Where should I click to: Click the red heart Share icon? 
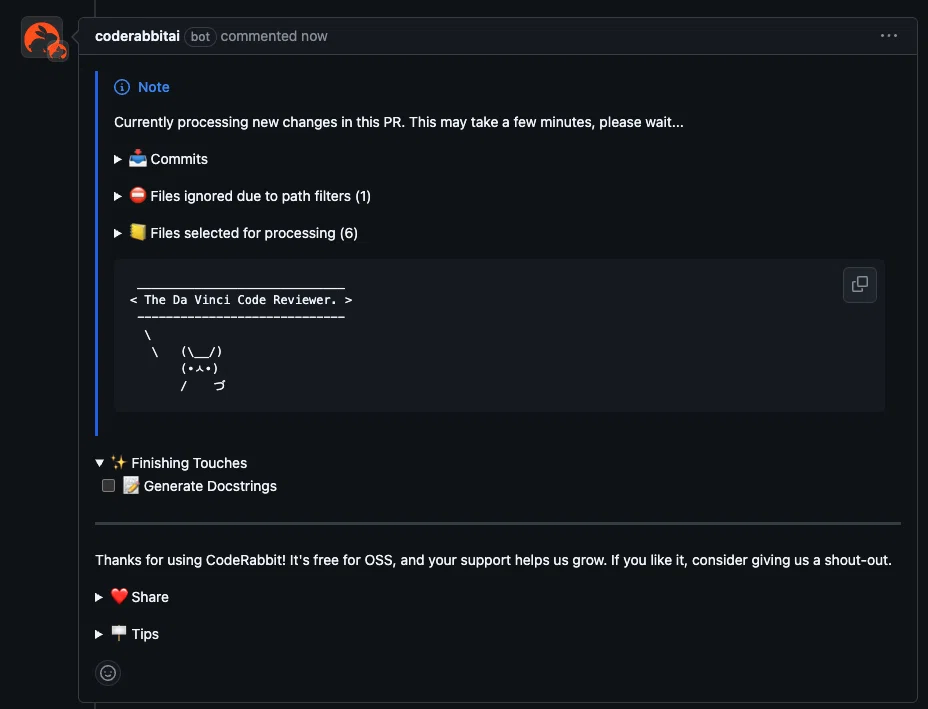(x=119, y=596)
